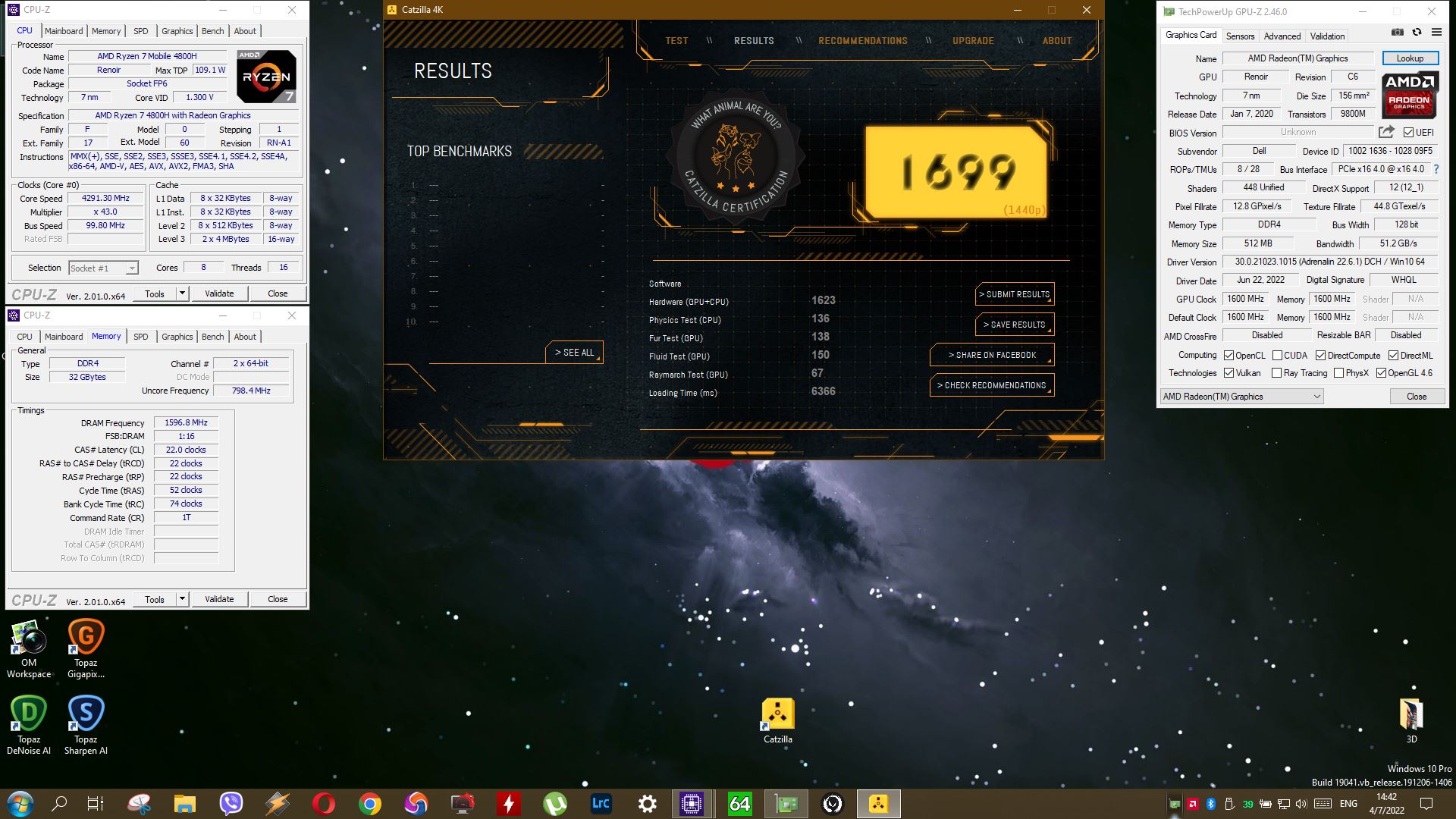Open Task View in the taskbar

click(x=96, y=804)
